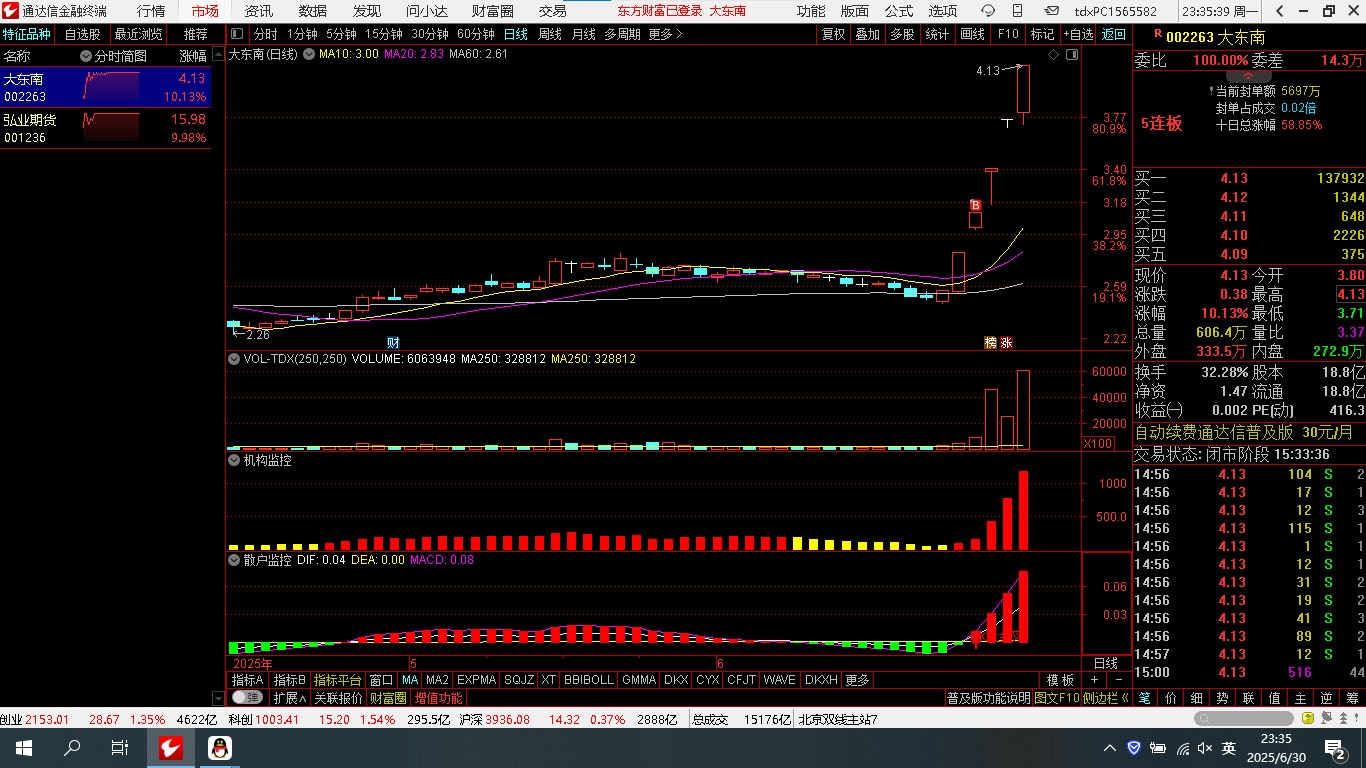1366x768 pixels.
Task: Open Task View on the taskbar
Action: pyautogui.click(x=119, y=748)
